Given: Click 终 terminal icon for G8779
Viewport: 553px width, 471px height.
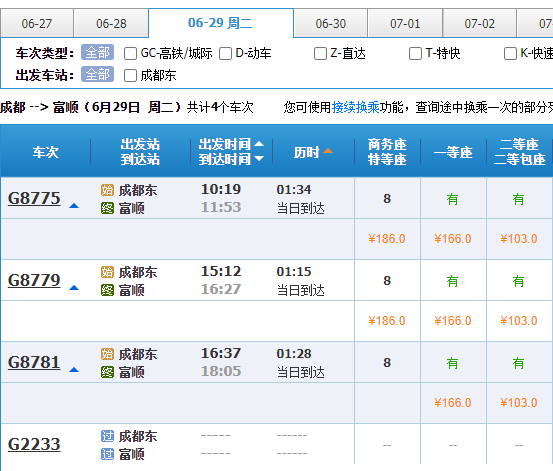Looking at the screenshot, I should (x=107, y=290).
